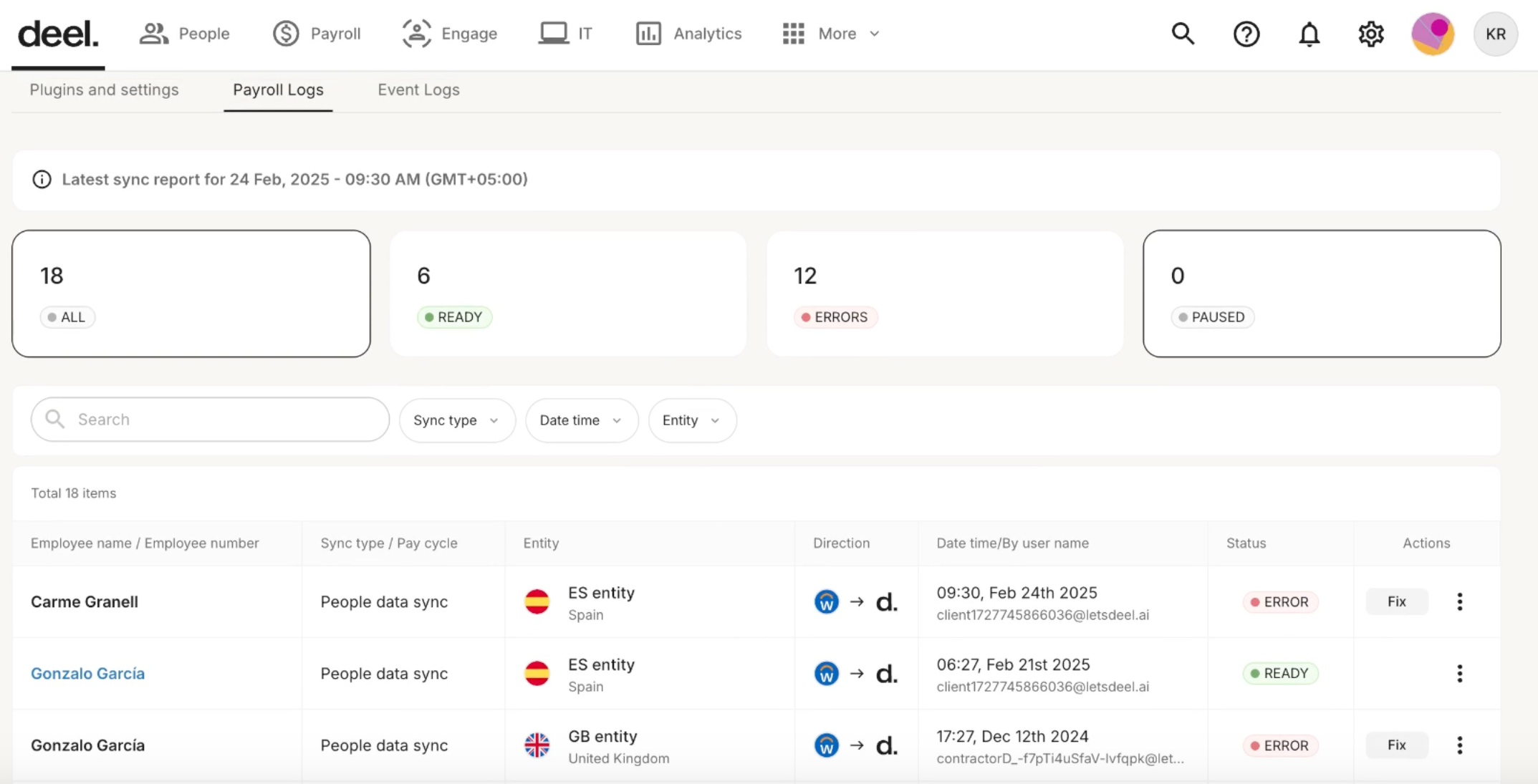Viewport: 1538px width, 784px height.
Task: Click the ERROR badge for Carme Granell
Action: tap(1280, 601)
